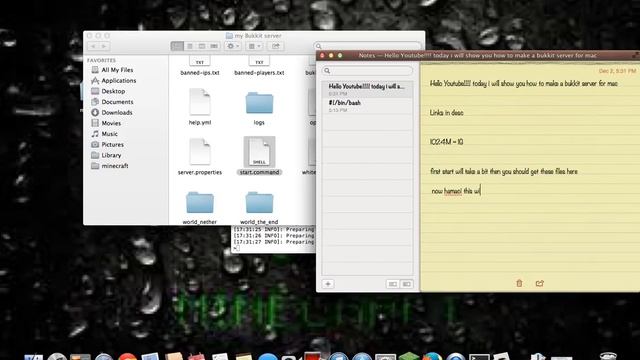640x360 pixels.
Task: Select the server.properties file icon
Action: click(x=200, y=152)
